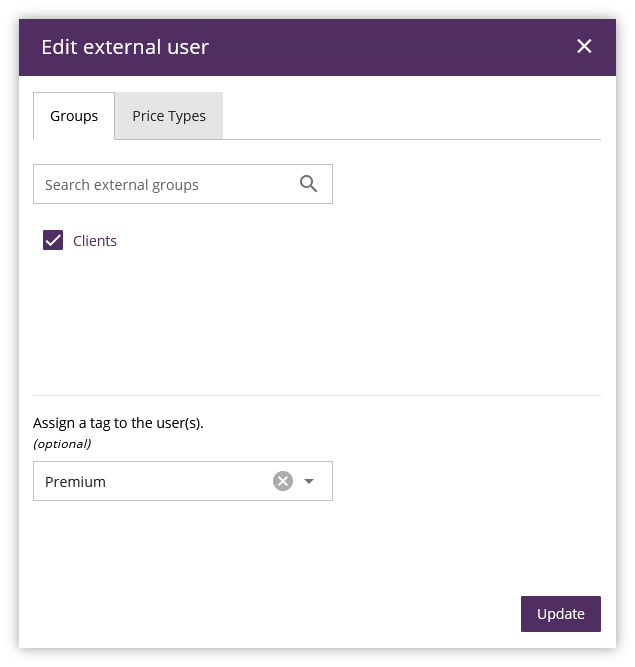The image size is (635, 667).
Task: Click the Assign a tag label
Action: (x=118, y=423)
